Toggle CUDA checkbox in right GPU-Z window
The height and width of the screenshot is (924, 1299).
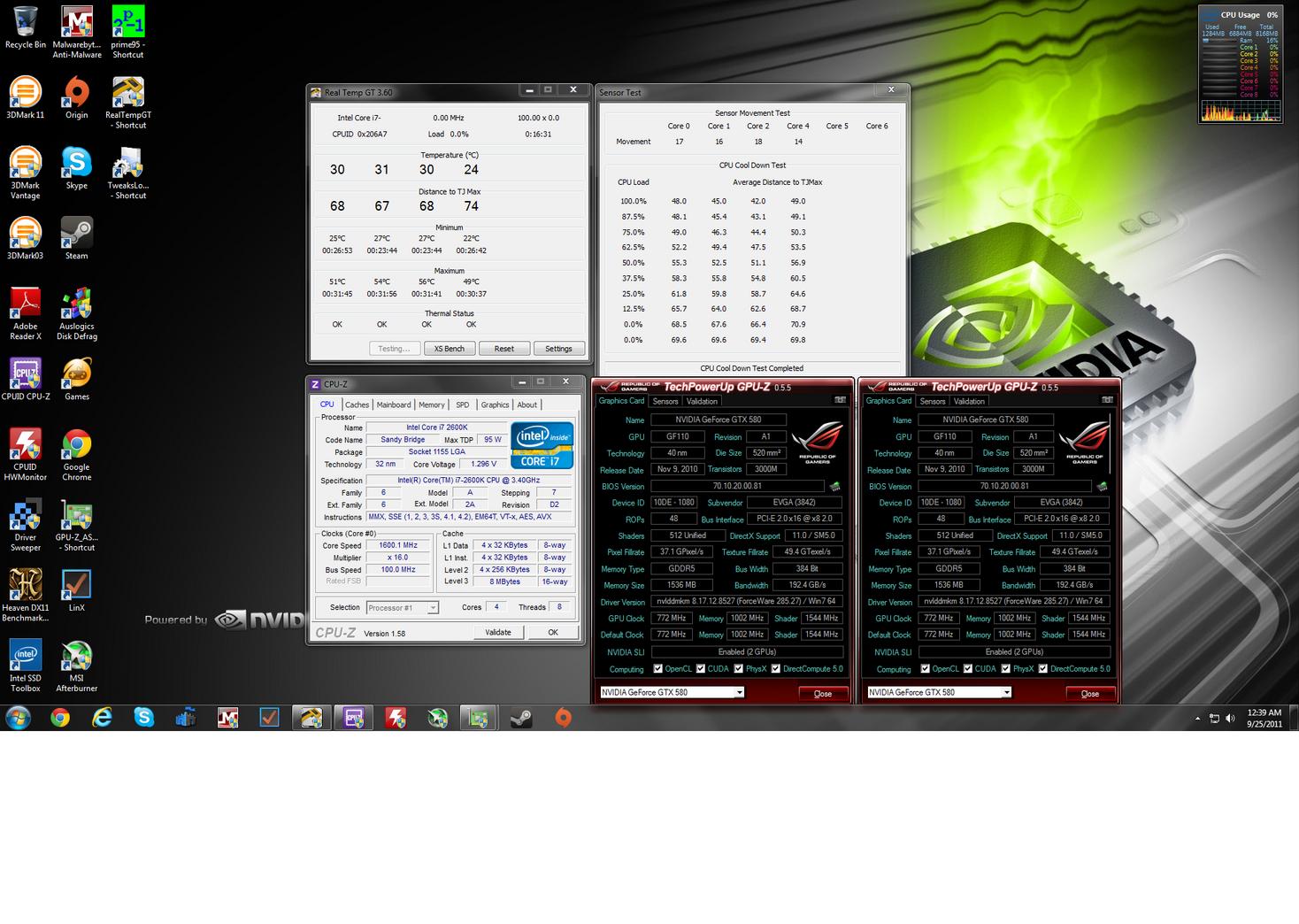tap(967, 668)
